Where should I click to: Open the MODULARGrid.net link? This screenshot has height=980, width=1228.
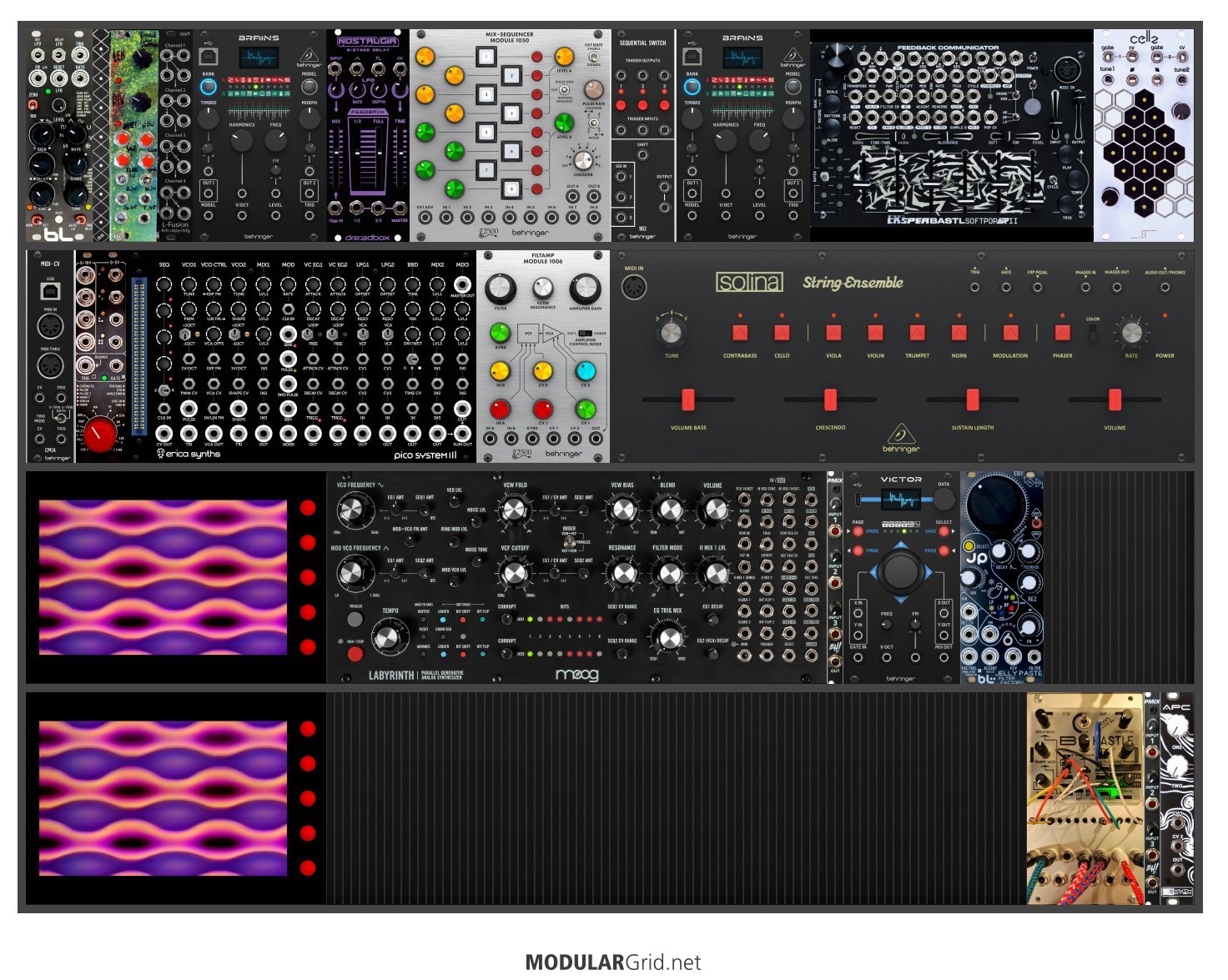[x=613, y=962]
